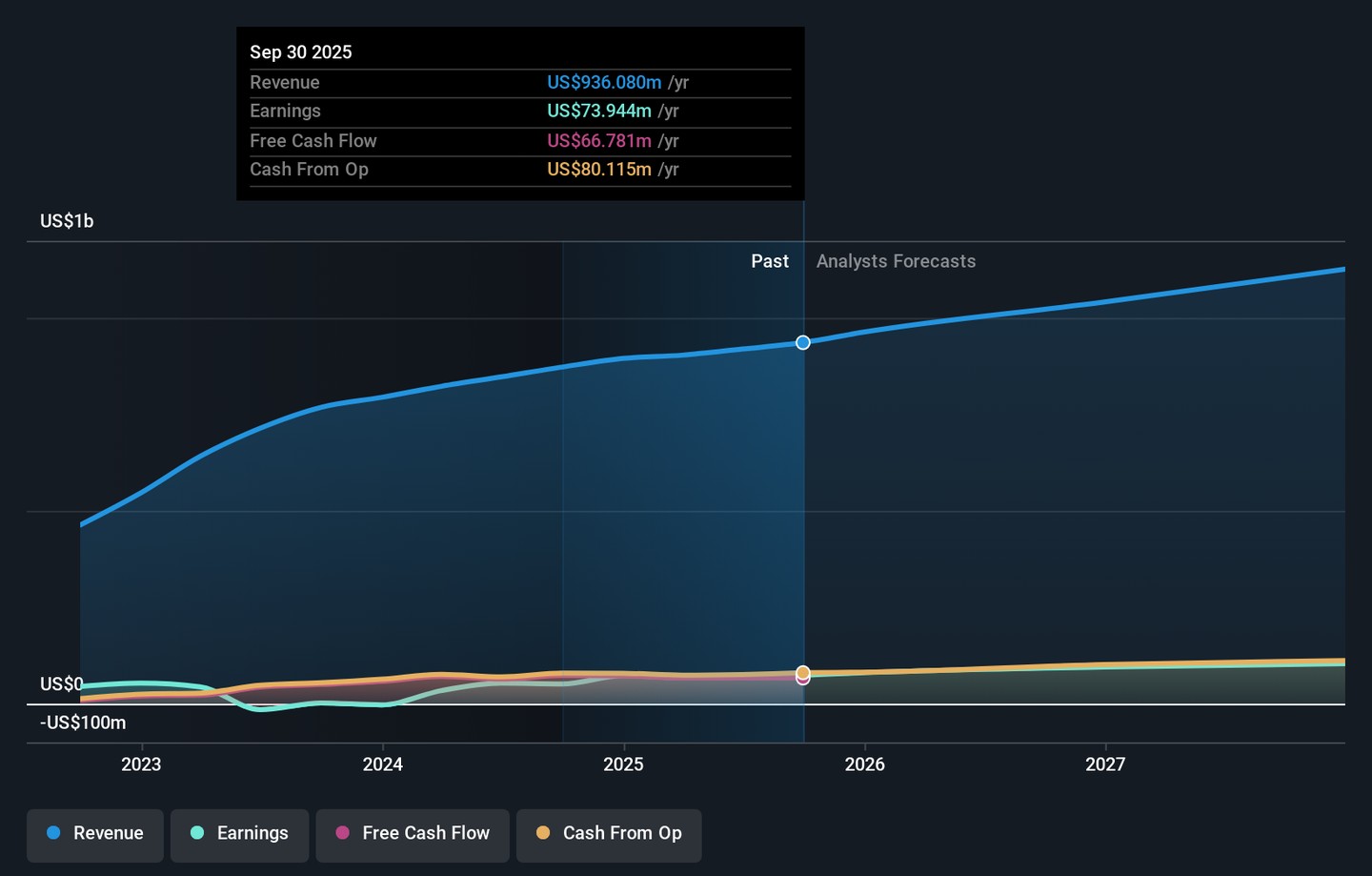This screenshot has height=876, width=1372.
Task: Click the 2025 x-axis label
Action: 623,764
